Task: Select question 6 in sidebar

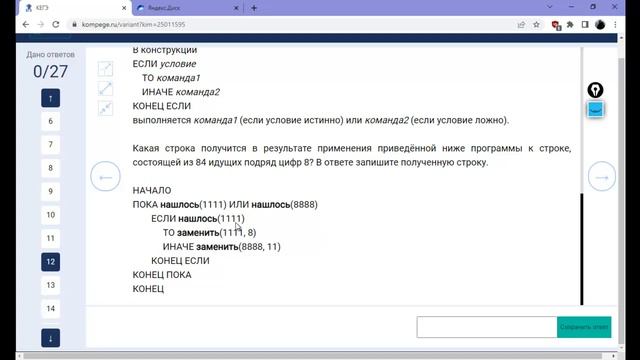Action: (51, 121)
